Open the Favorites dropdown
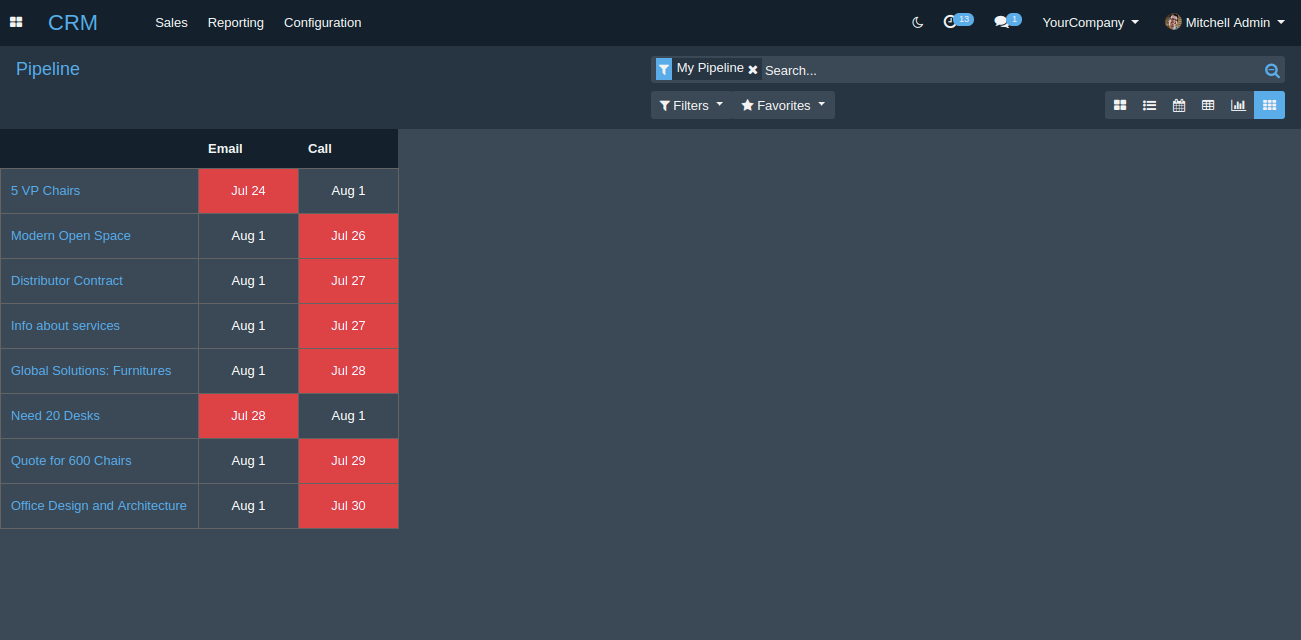This screenshot has height=640, width=1301. [783, 105]
